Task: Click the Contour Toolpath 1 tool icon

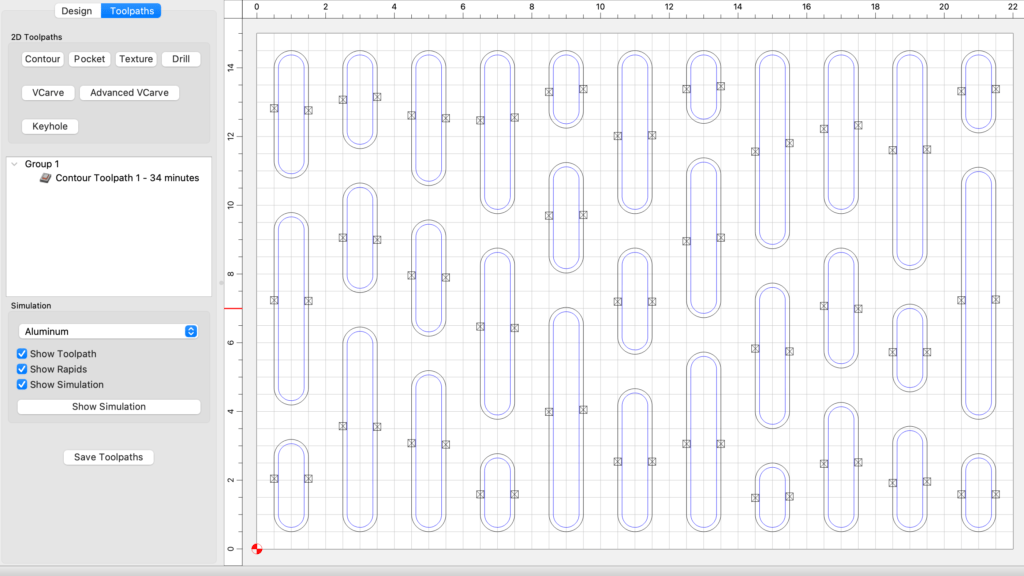Action: tap(46, 178)
